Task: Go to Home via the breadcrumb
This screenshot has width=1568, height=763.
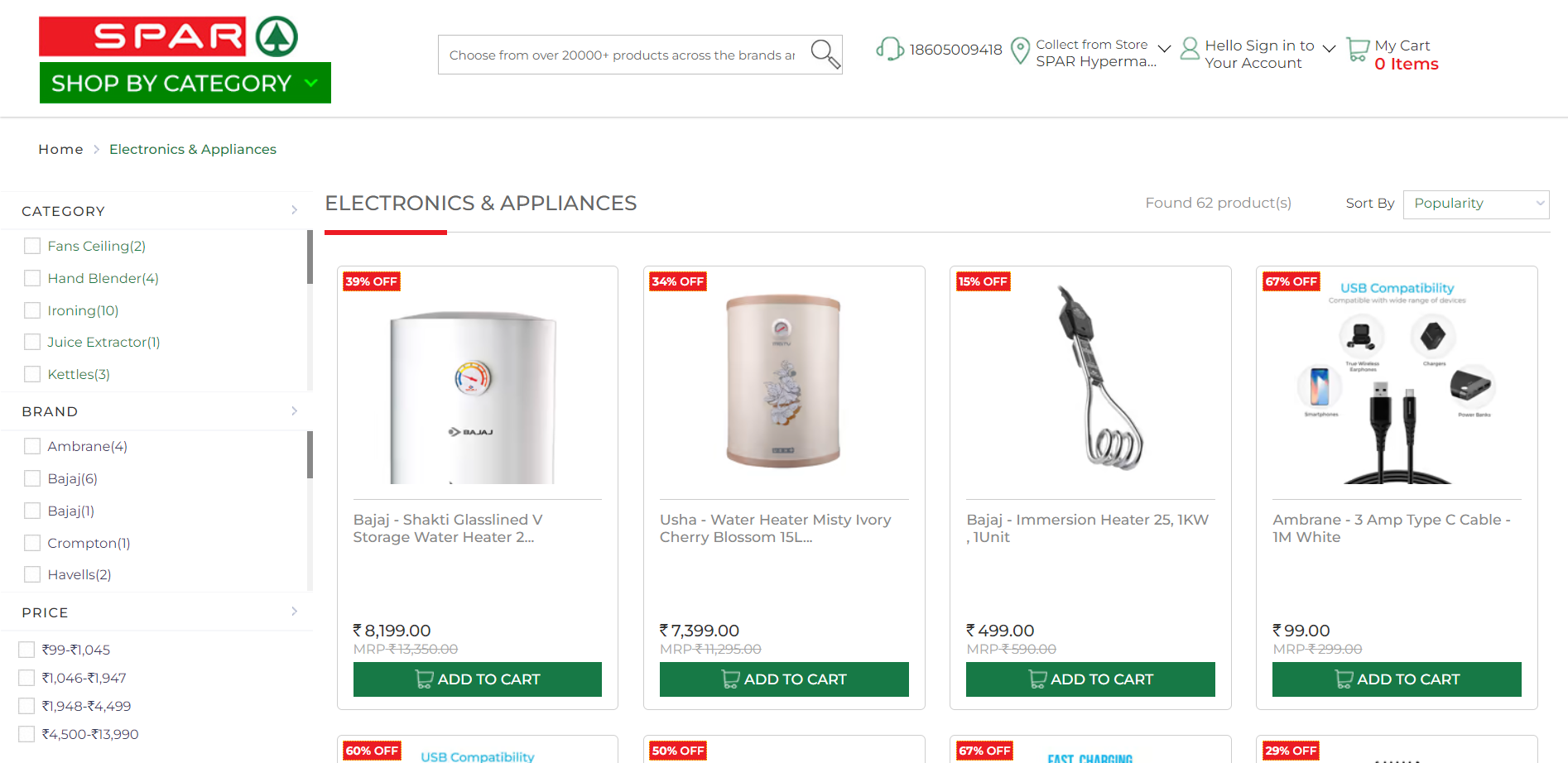Action: [x=60, y=149]
